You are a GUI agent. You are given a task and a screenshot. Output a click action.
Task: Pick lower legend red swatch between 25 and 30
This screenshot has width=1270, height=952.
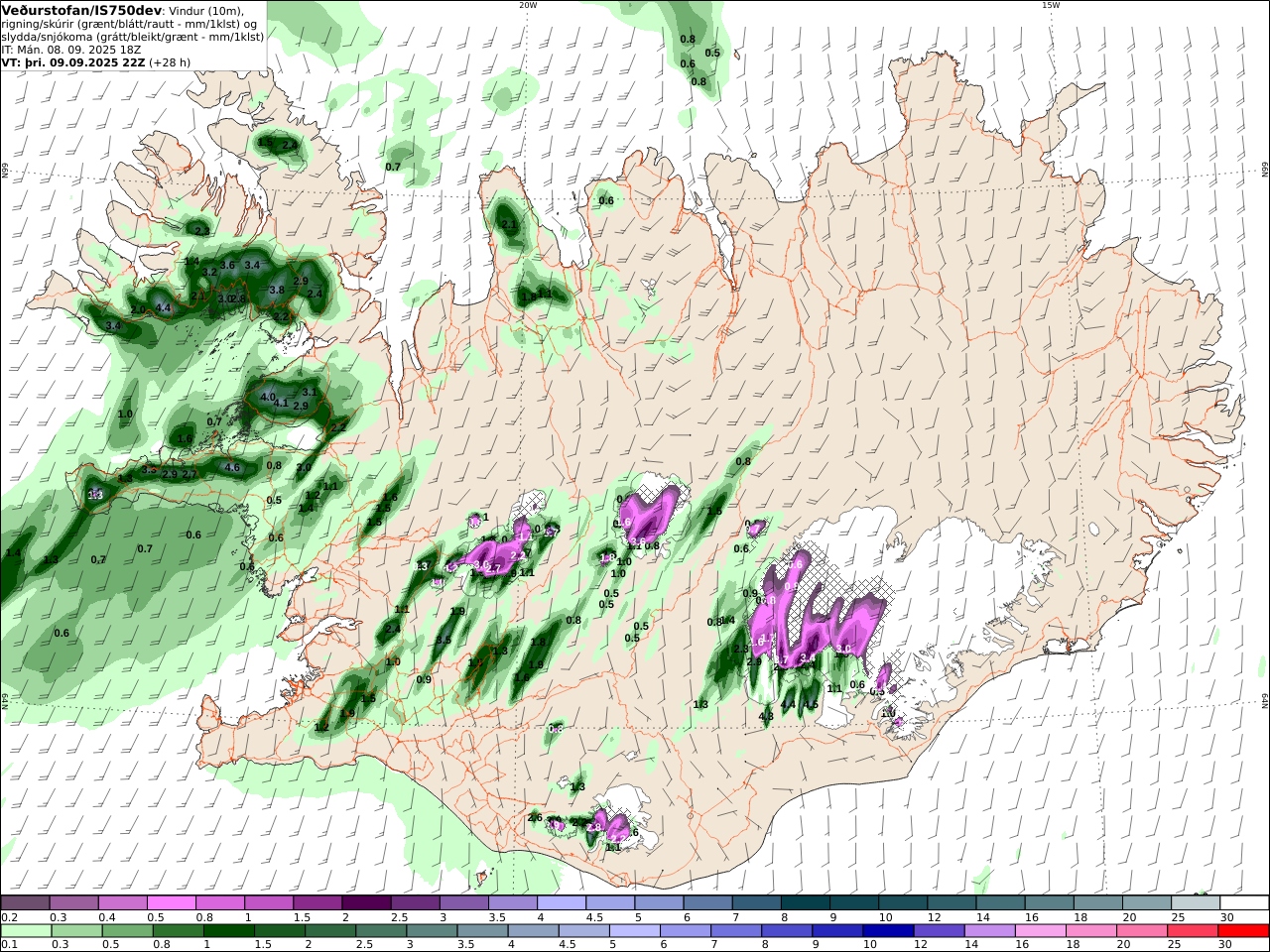[1192, 931]
